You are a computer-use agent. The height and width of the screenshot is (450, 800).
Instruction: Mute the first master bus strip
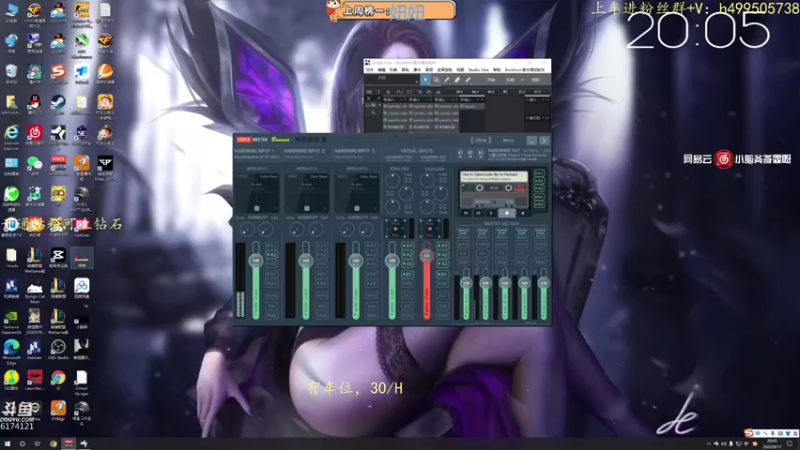point(463,262)
